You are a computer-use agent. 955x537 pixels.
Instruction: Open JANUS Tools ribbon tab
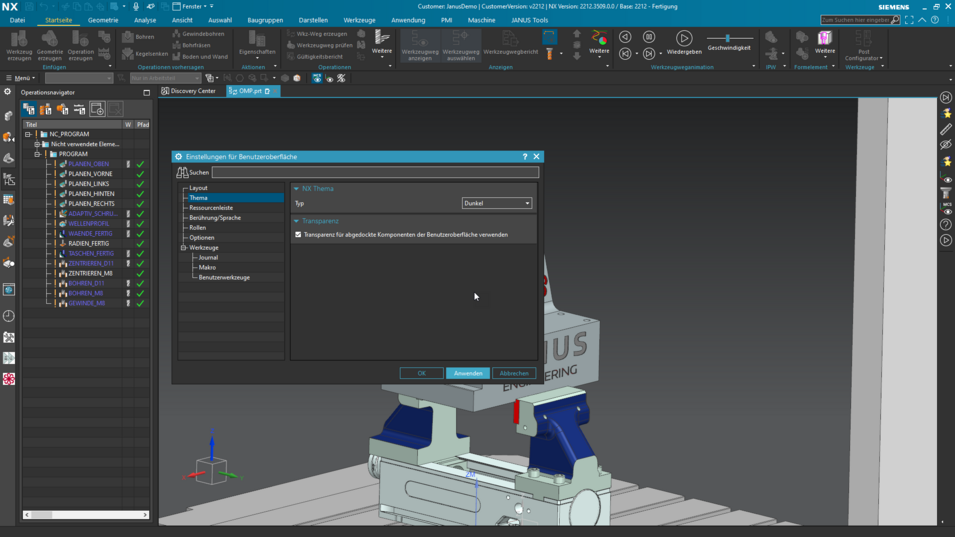529,20
